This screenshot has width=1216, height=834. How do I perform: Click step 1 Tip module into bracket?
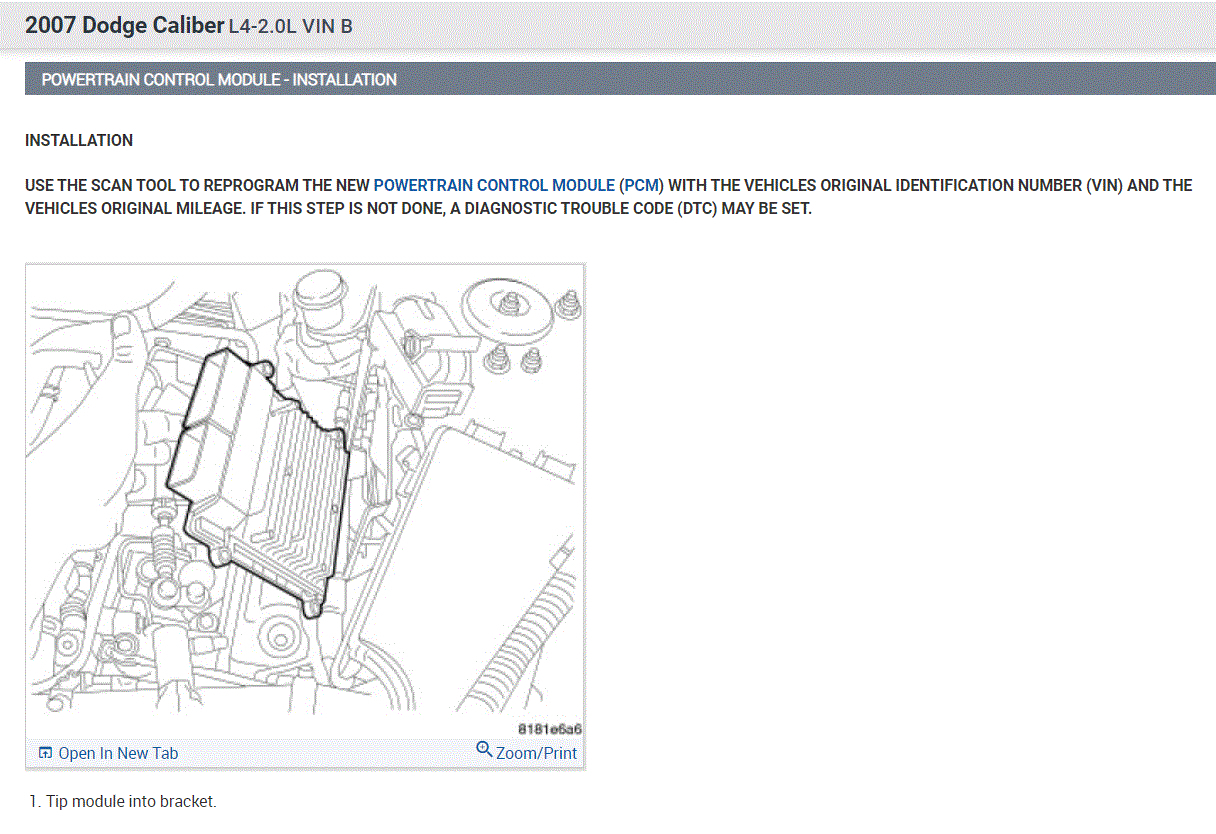pos(123,802)
